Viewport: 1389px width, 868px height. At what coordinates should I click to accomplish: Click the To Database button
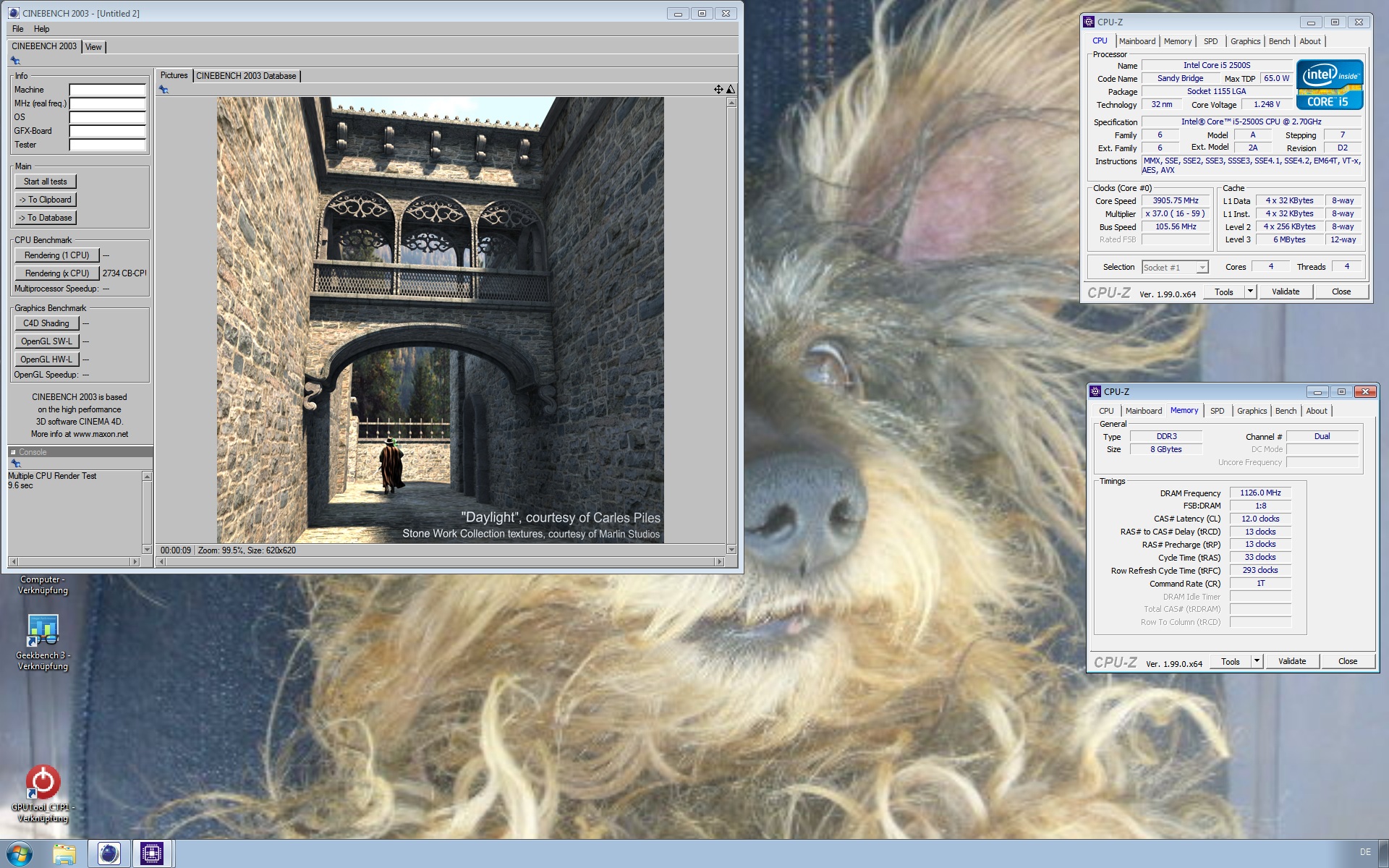click(x=46, y=218)
